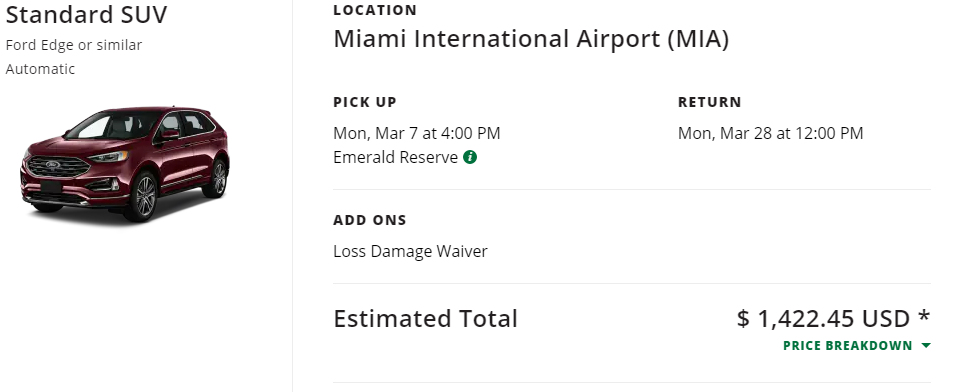Click the Ford Edge car image
This screenshot has height=392, width=959.
pyautogui.click(x=125, y=163)
